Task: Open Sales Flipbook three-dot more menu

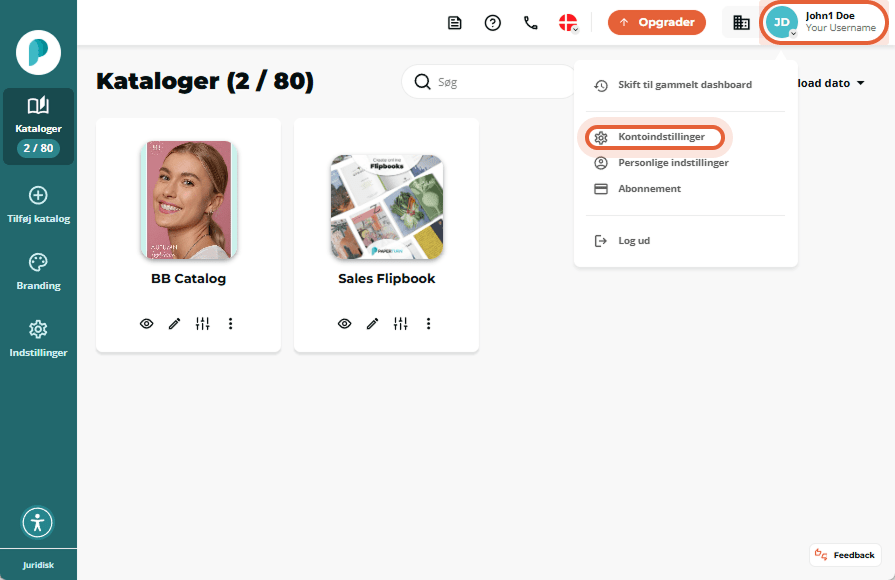Action: (429, 324)
